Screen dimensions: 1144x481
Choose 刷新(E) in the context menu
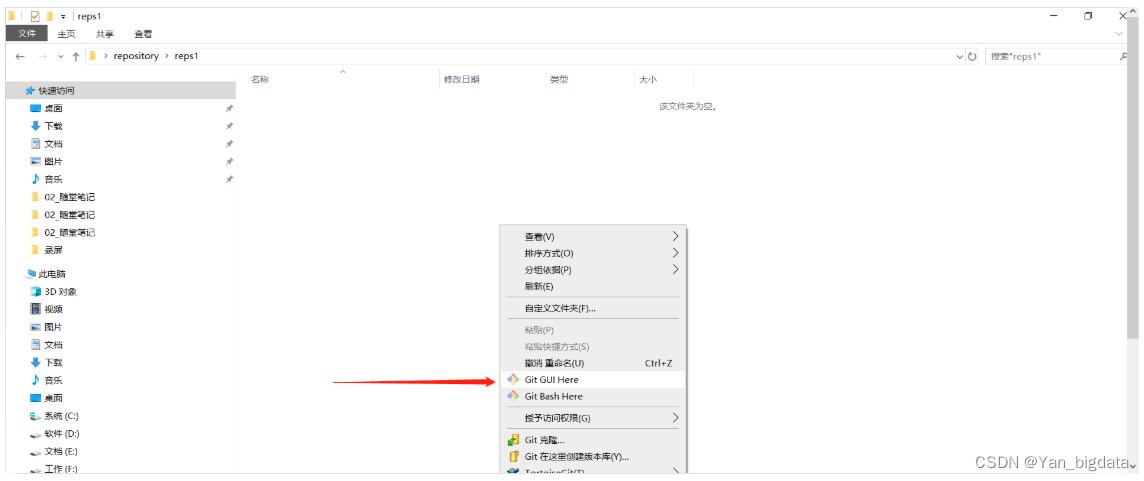(593, 286)
